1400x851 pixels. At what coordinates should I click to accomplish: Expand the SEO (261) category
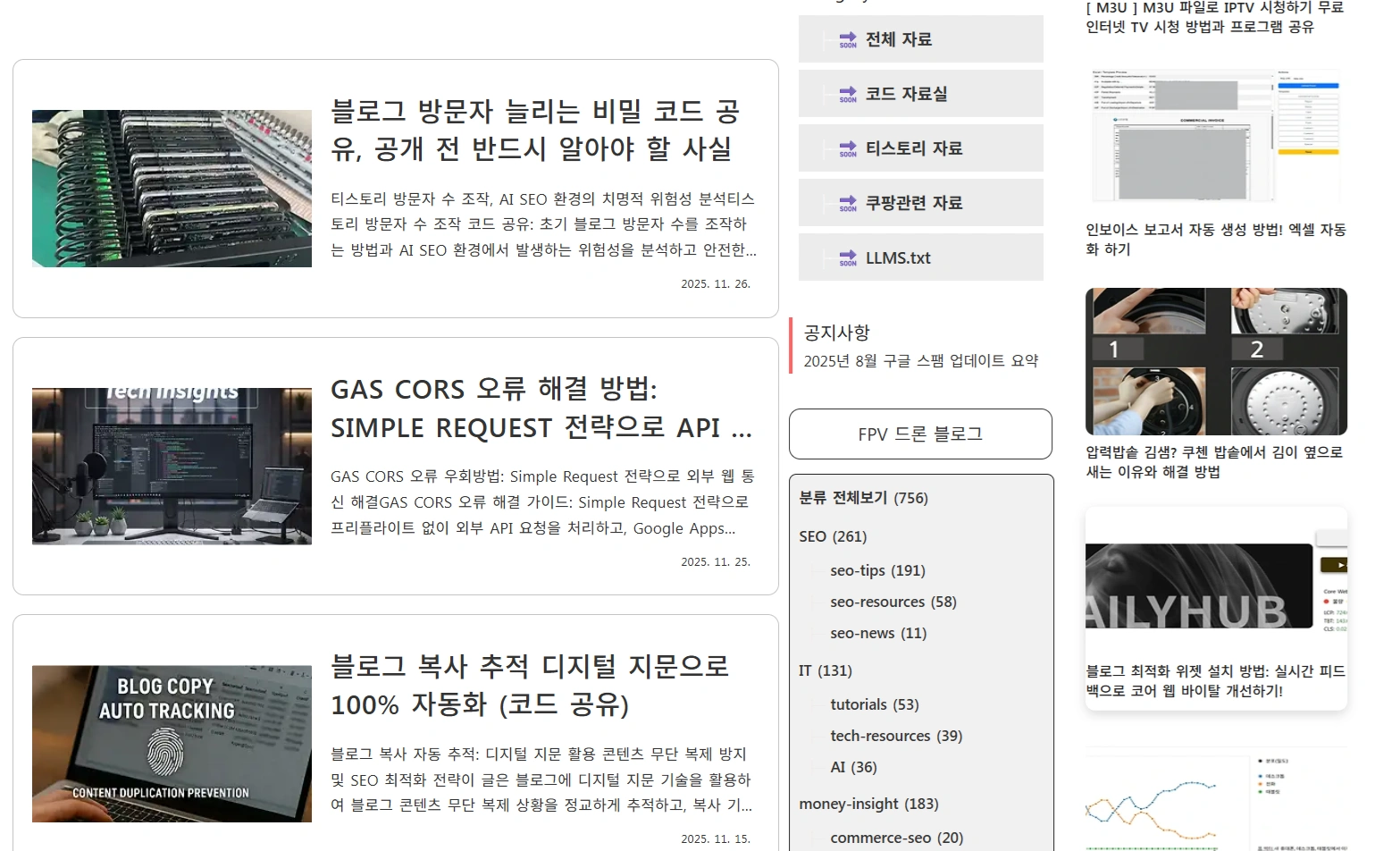pyautogui.click(x=832, y=536)
